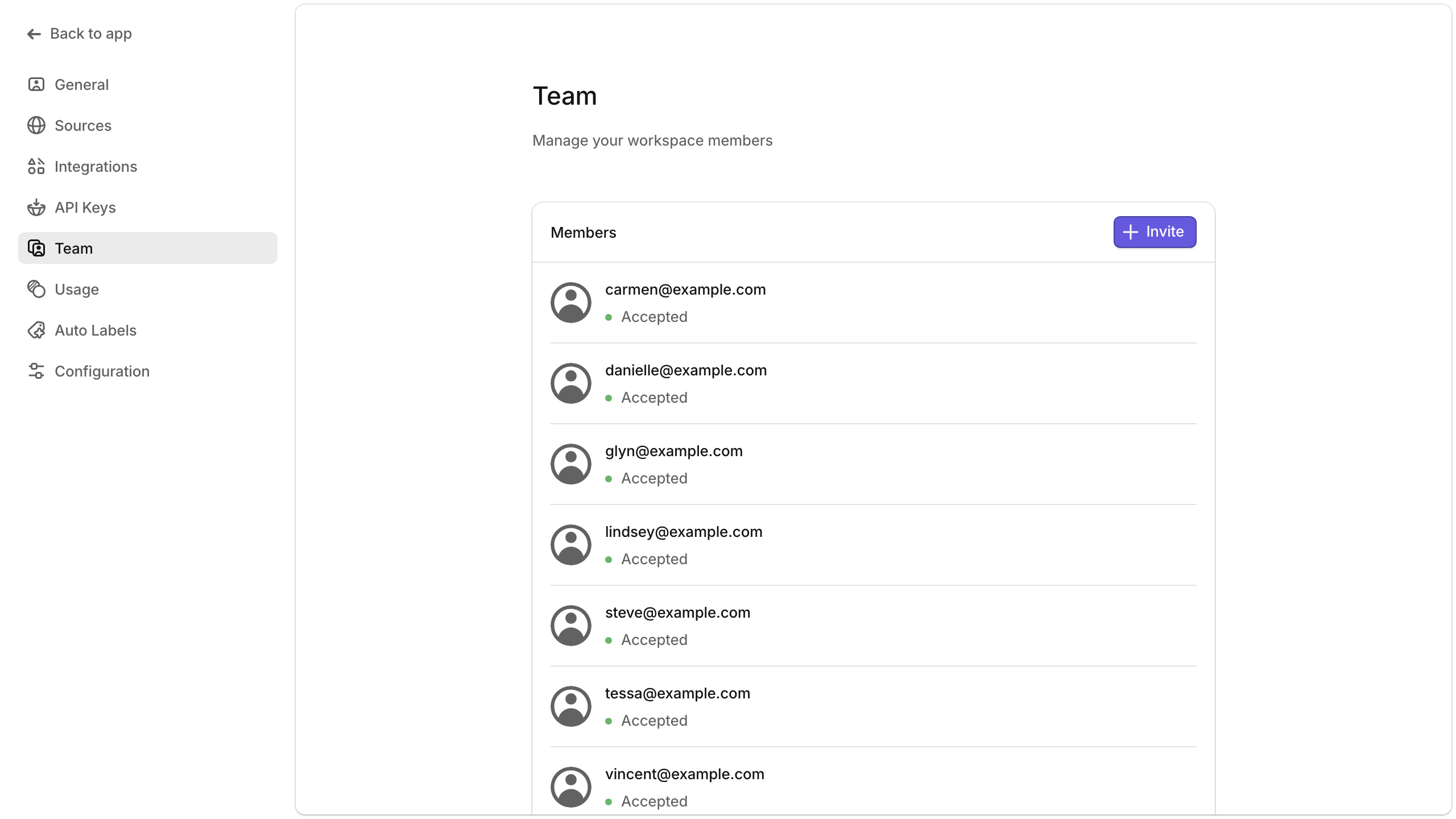Select the Team entry in the sidebar
1456x819 pixels.
click(x=73, y=248)
